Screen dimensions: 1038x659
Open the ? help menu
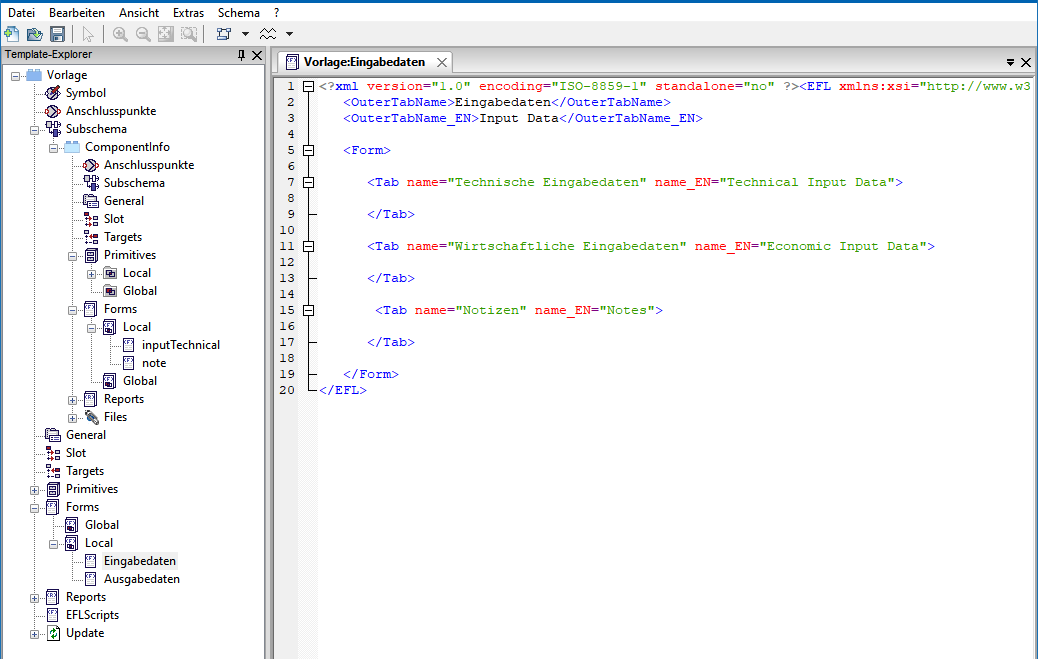(x=277, y=13)
